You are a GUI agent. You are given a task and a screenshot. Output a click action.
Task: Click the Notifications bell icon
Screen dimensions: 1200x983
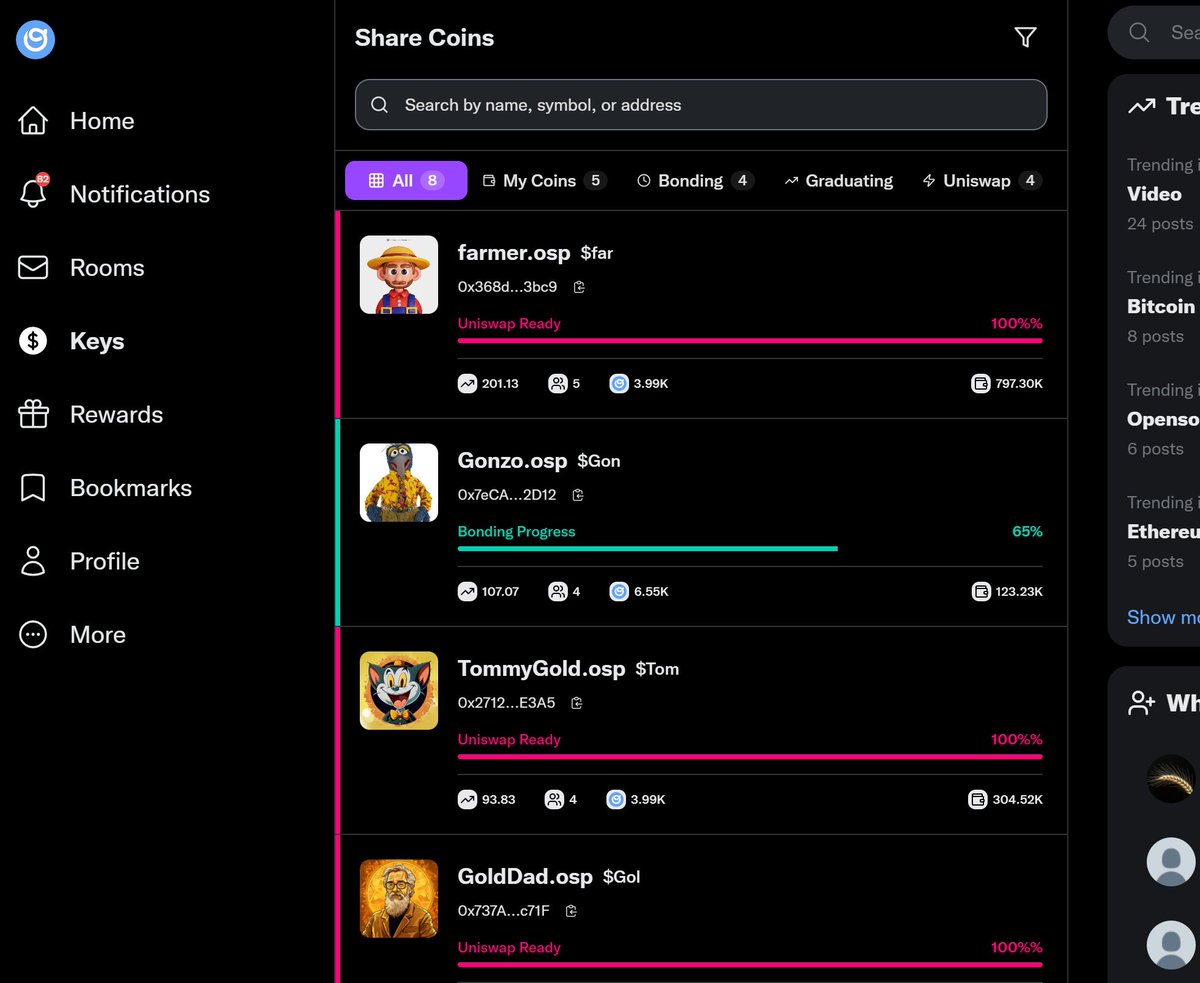click(33, 193)
